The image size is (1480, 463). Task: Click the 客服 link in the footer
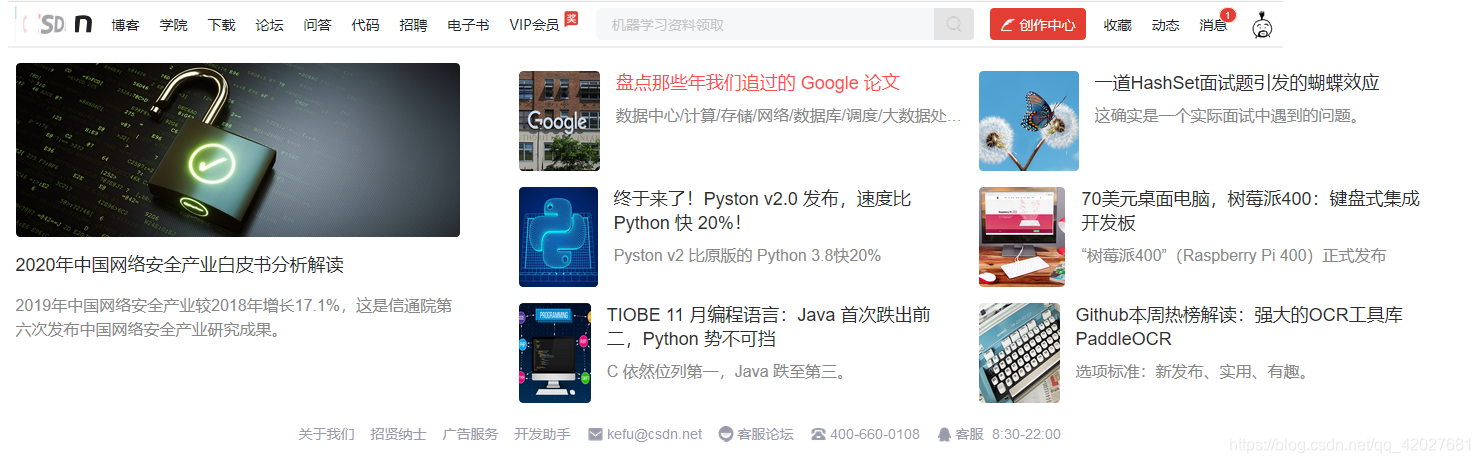coord(969,434)
